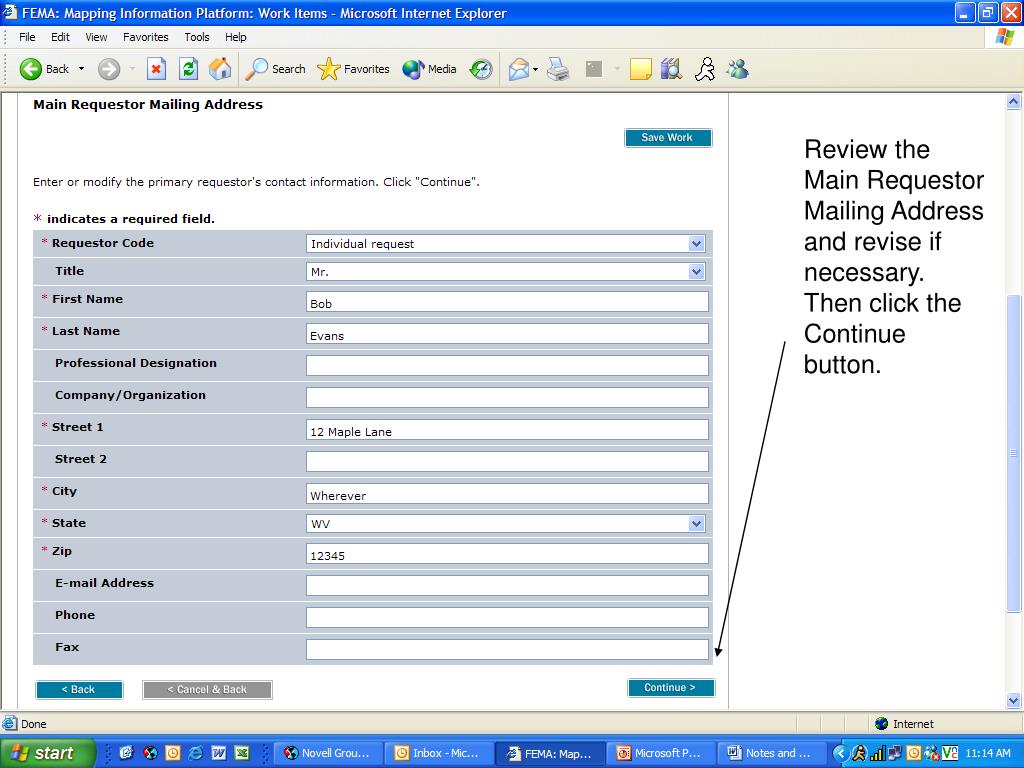Open the Help menu
The height and width of the screenshot is (768, 1024).
click(x=236, y=37)
